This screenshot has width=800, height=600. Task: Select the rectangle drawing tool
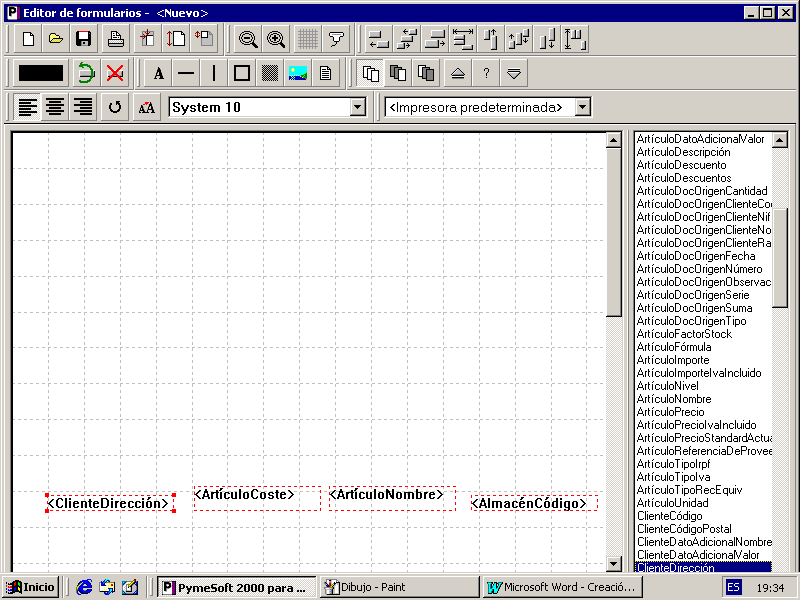click(241, 73)
